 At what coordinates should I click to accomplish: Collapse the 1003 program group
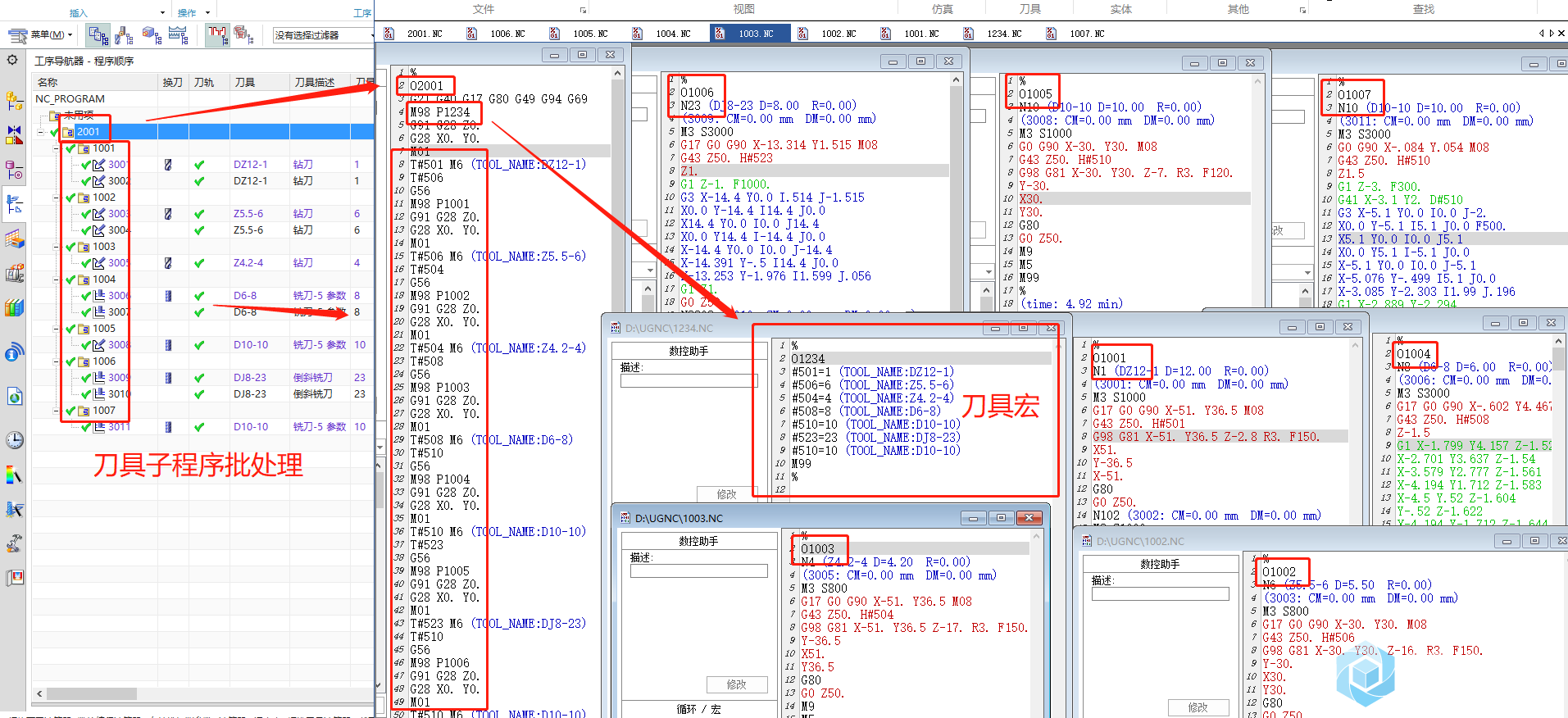pos(57,247)
